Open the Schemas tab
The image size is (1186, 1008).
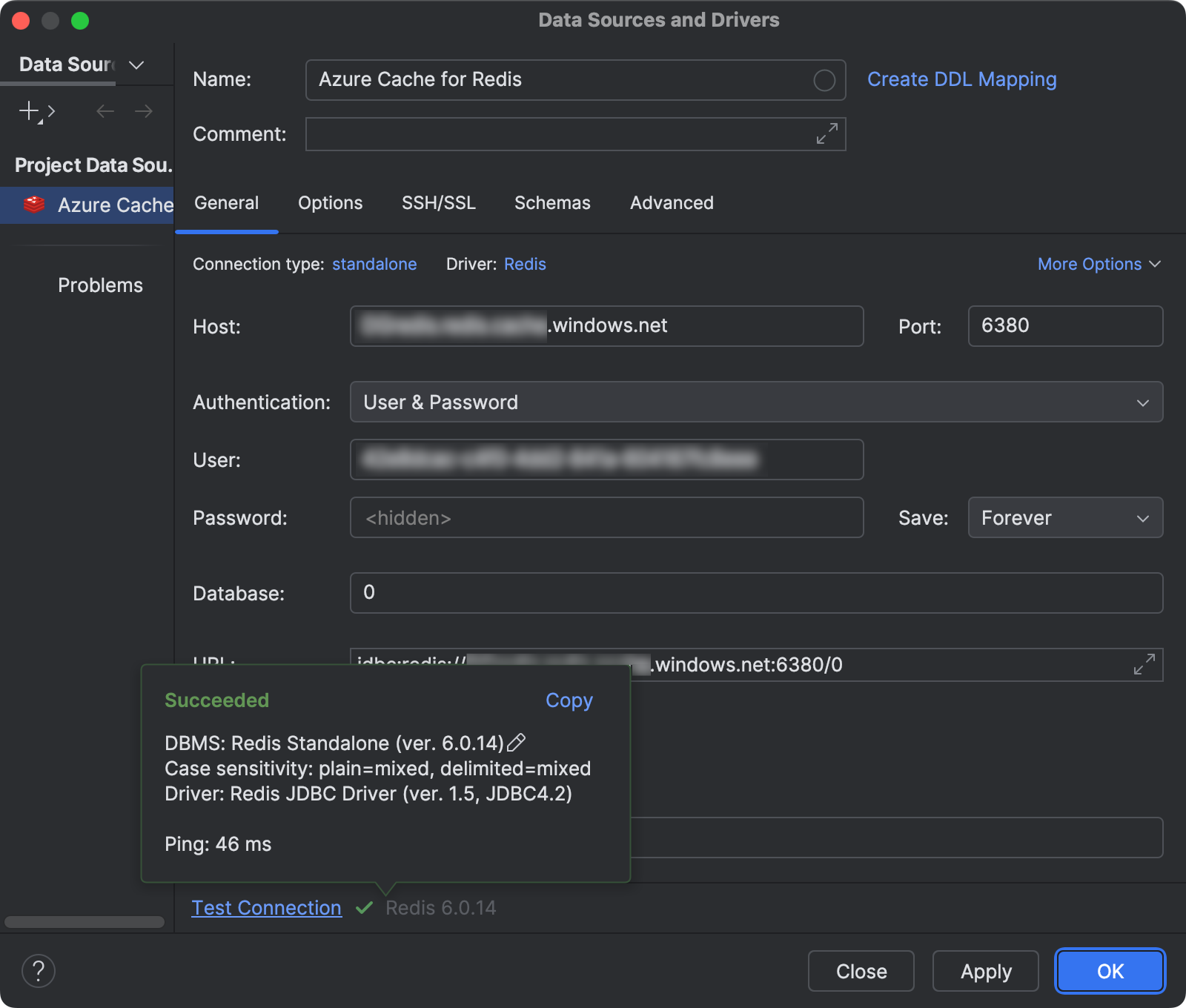pyautogui.click(x=551, y=202)
